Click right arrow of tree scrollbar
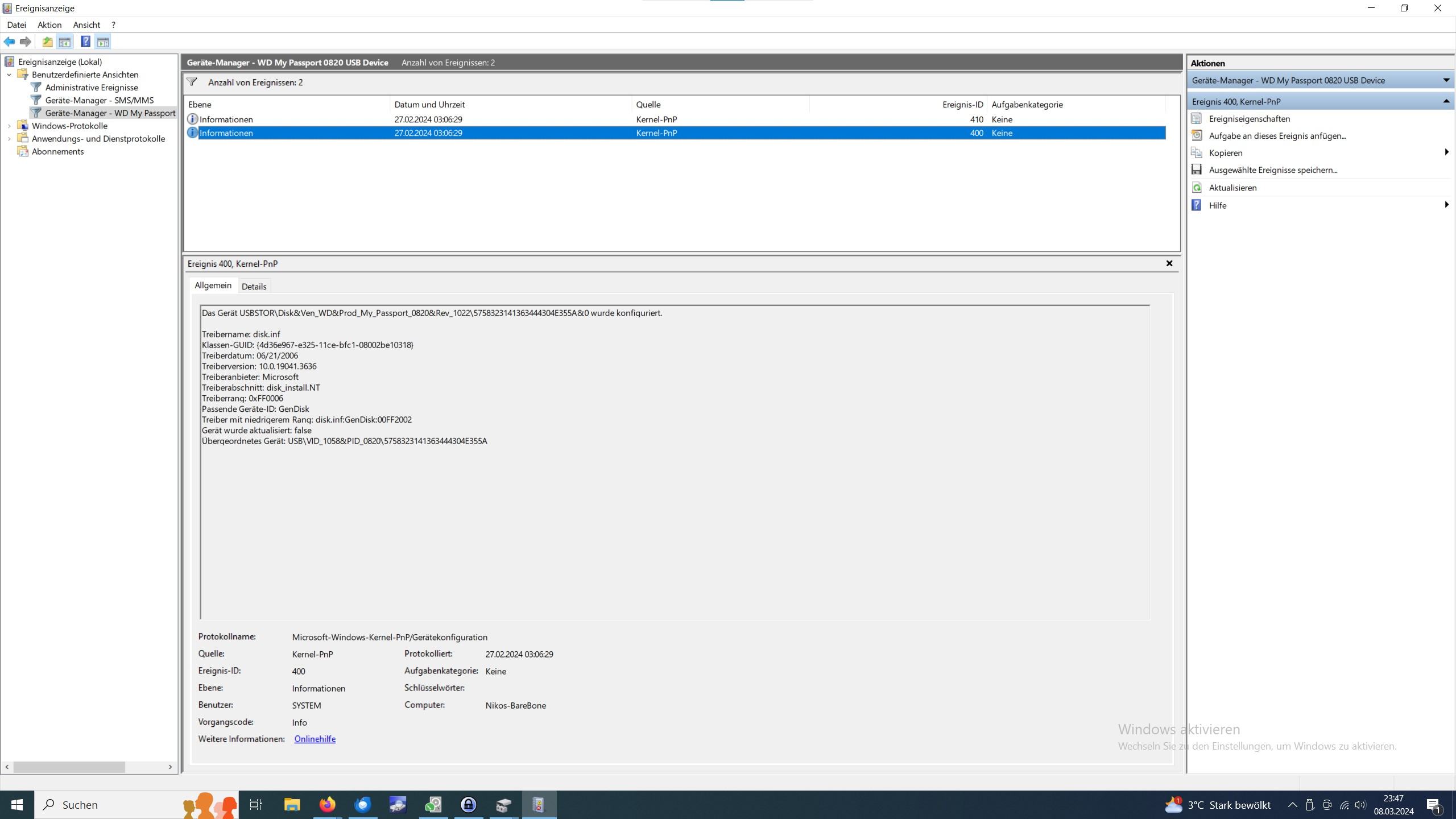This screenshot has height=819, width=1456. pos(170,767)
